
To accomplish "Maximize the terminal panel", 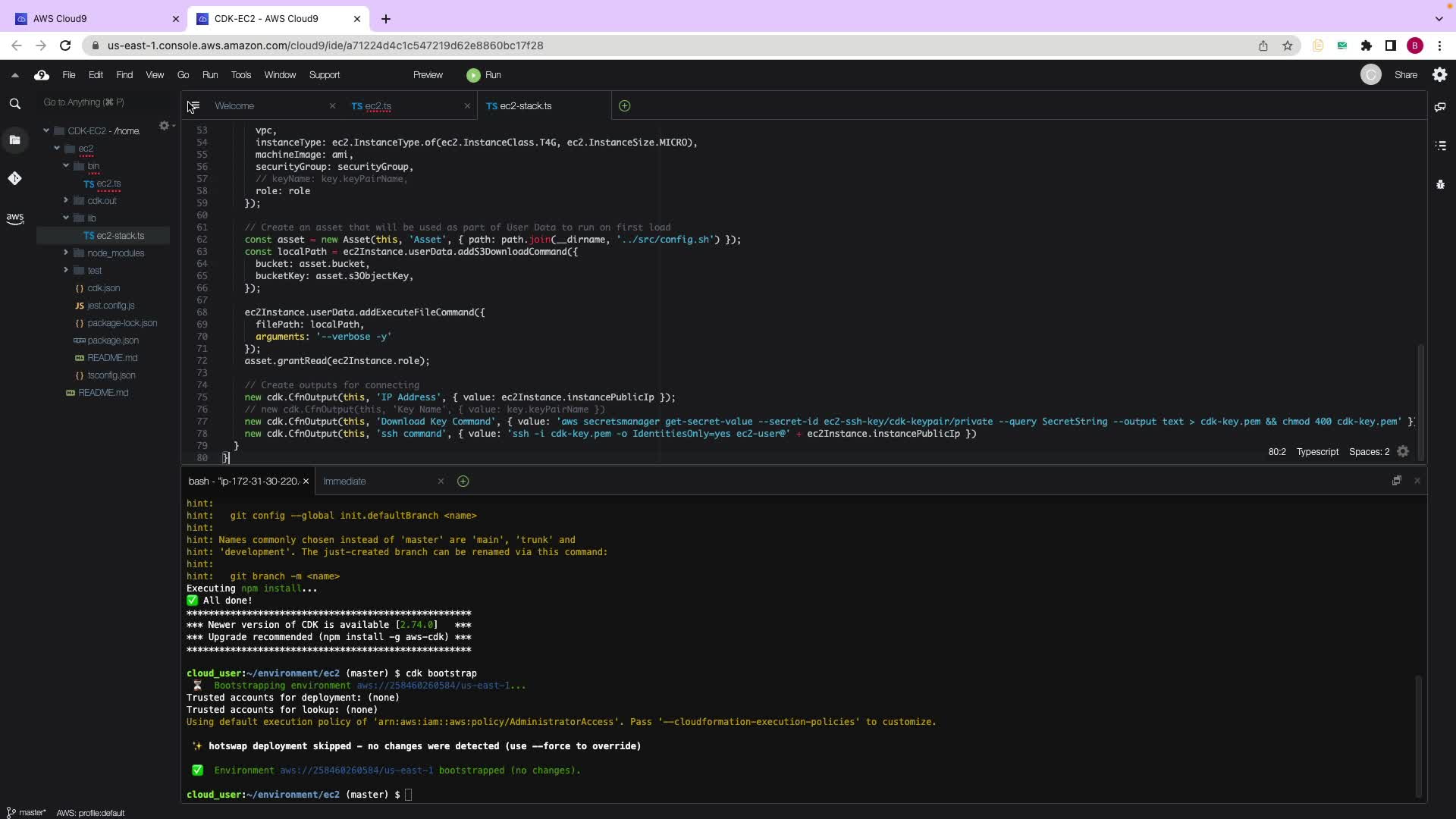I will [x=1396, y=481].
